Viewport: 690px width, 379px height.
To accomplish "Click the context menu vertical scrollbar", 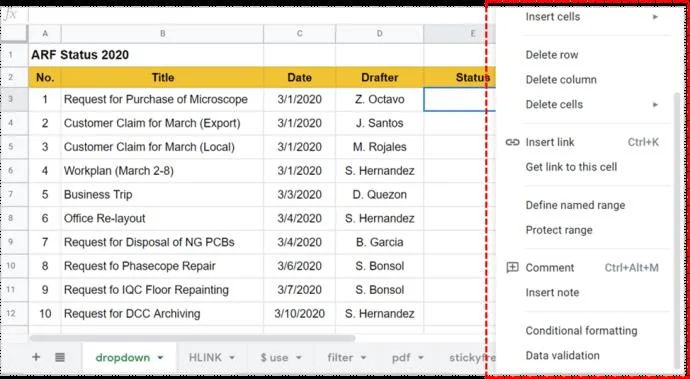I will point(677,231).
